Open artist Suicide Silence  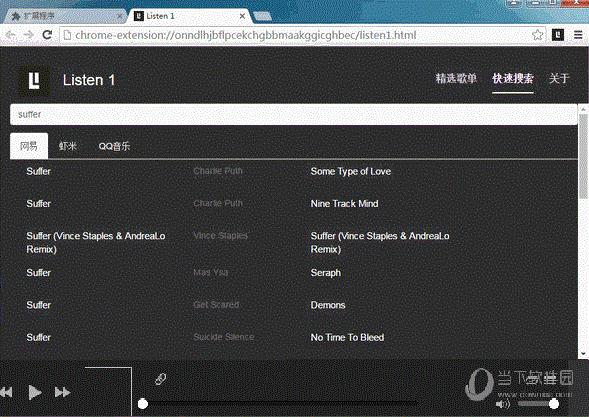coord(224,337)
